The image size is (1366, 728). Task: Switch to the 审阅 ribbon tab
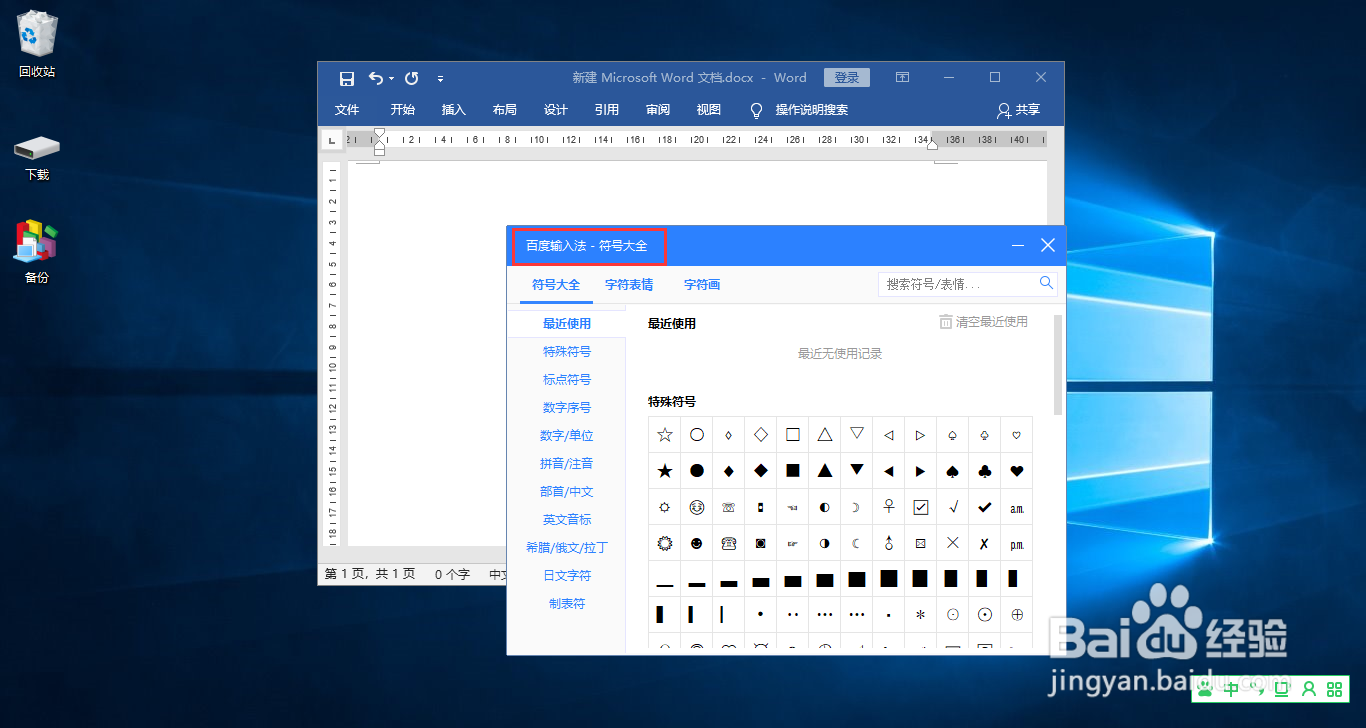click(x=658, y=110)
